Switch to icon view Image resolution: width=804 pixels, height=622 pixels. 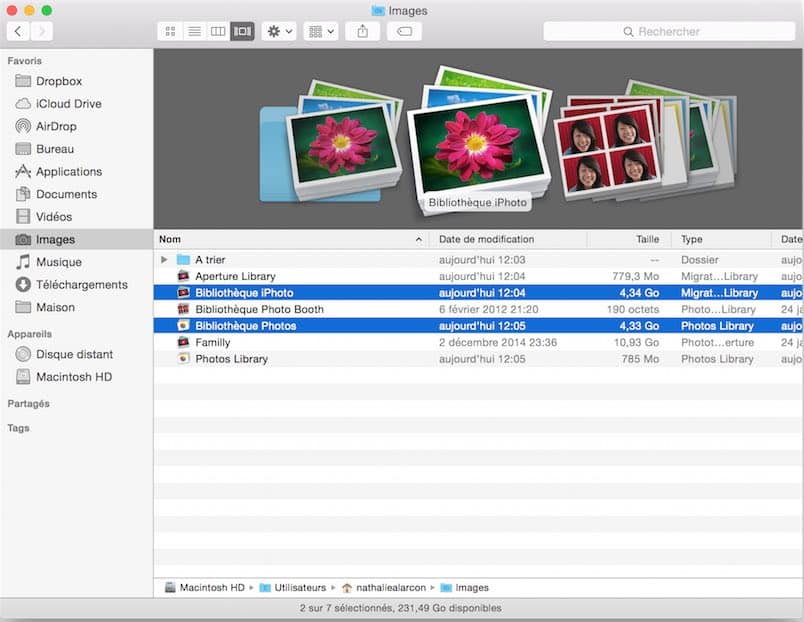(170, 31)
